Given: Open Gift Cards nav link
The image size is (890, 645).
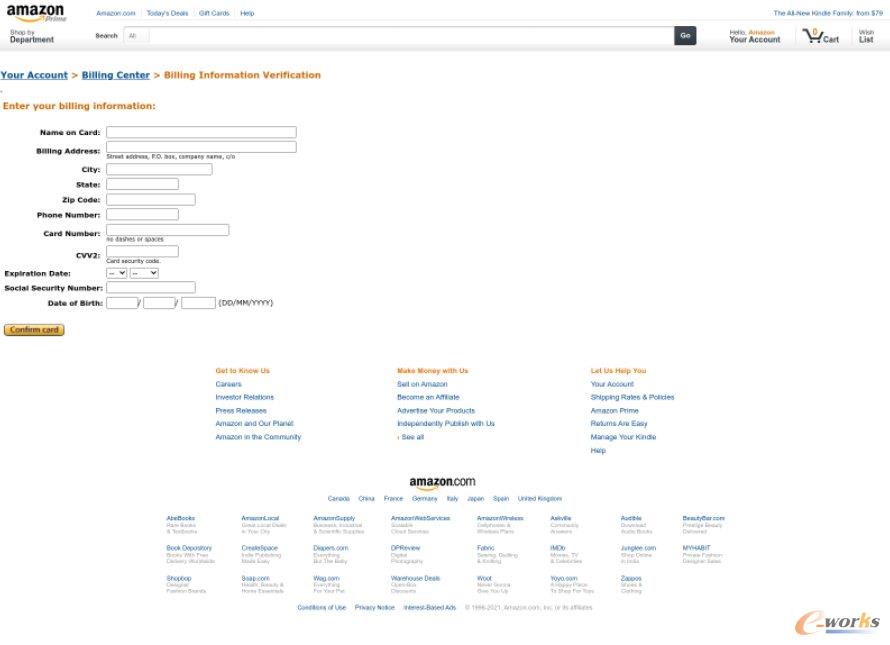Looking at the screenshot, I should (x=214, y=13).
